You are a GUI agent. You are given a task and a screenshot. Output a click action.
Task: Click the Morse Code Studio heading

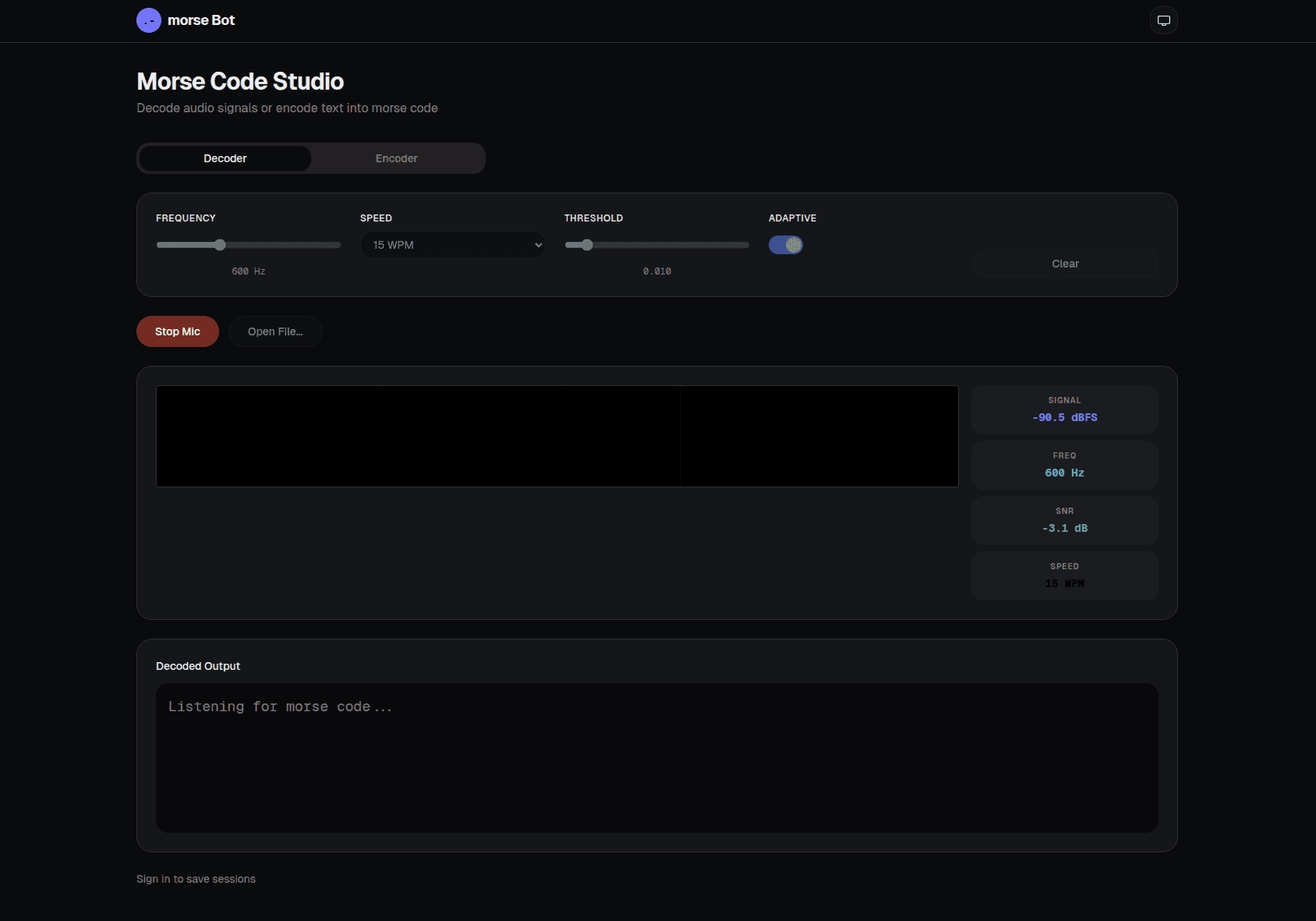click(x=240, y=81)
